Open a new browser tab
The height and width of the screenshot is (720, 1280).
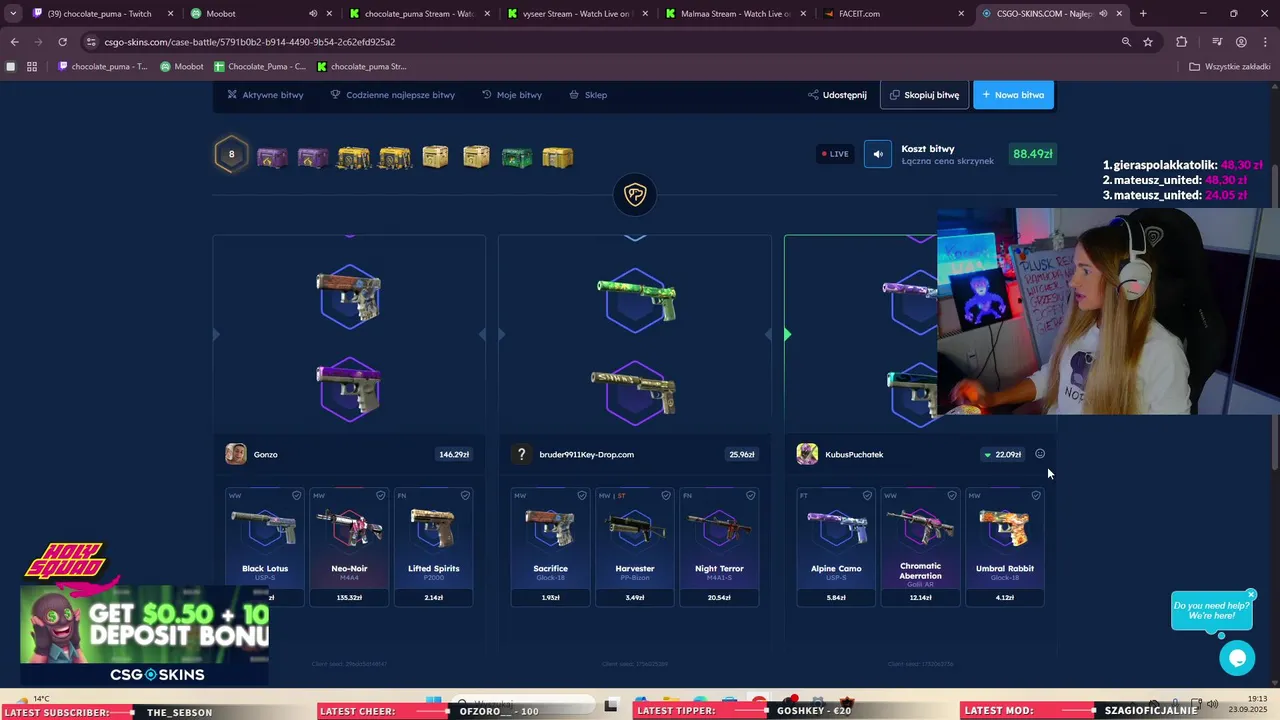pyautogui.click(x=1143, y=14)
